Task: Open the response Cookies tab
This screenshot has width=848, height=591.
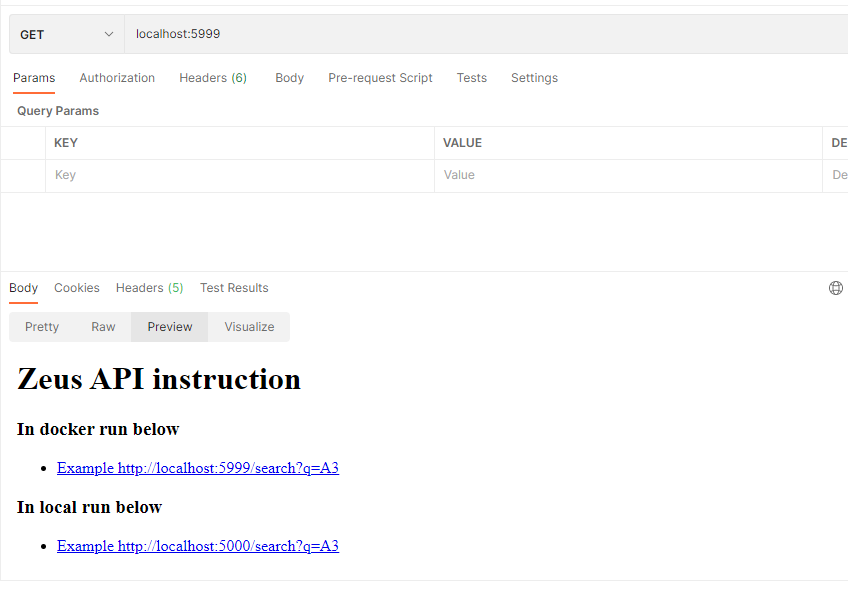Action: [77, 288]
